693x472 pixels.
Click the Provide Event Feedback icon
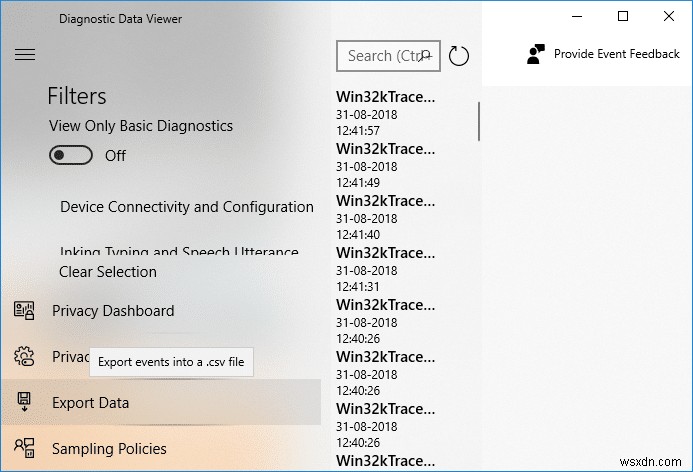click(x=535, y=54)
